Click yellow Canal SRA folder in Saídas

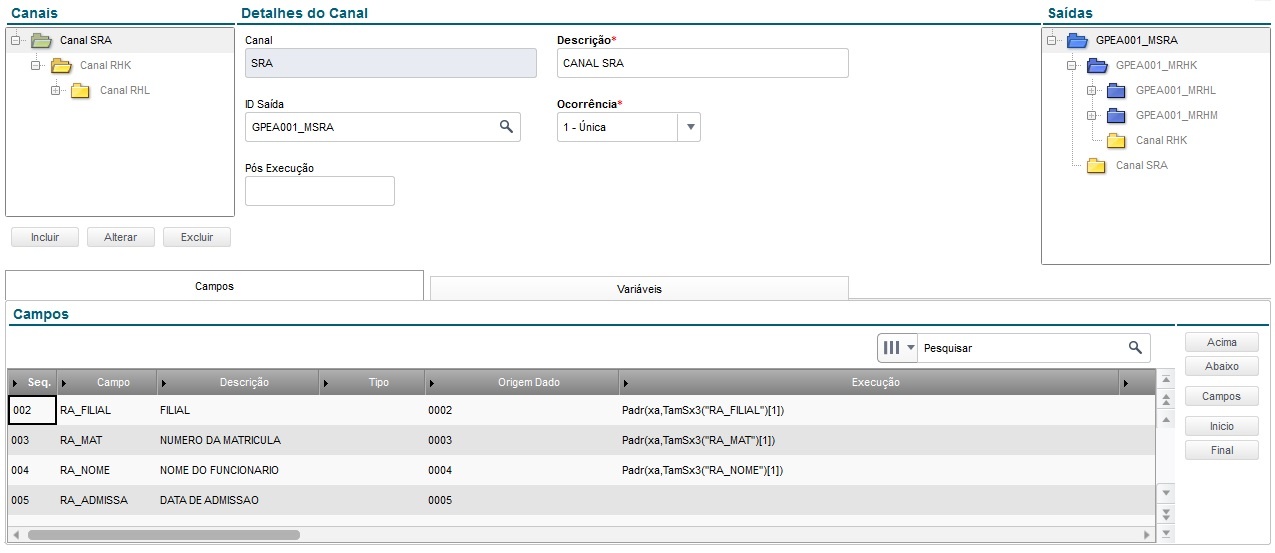1096,166
